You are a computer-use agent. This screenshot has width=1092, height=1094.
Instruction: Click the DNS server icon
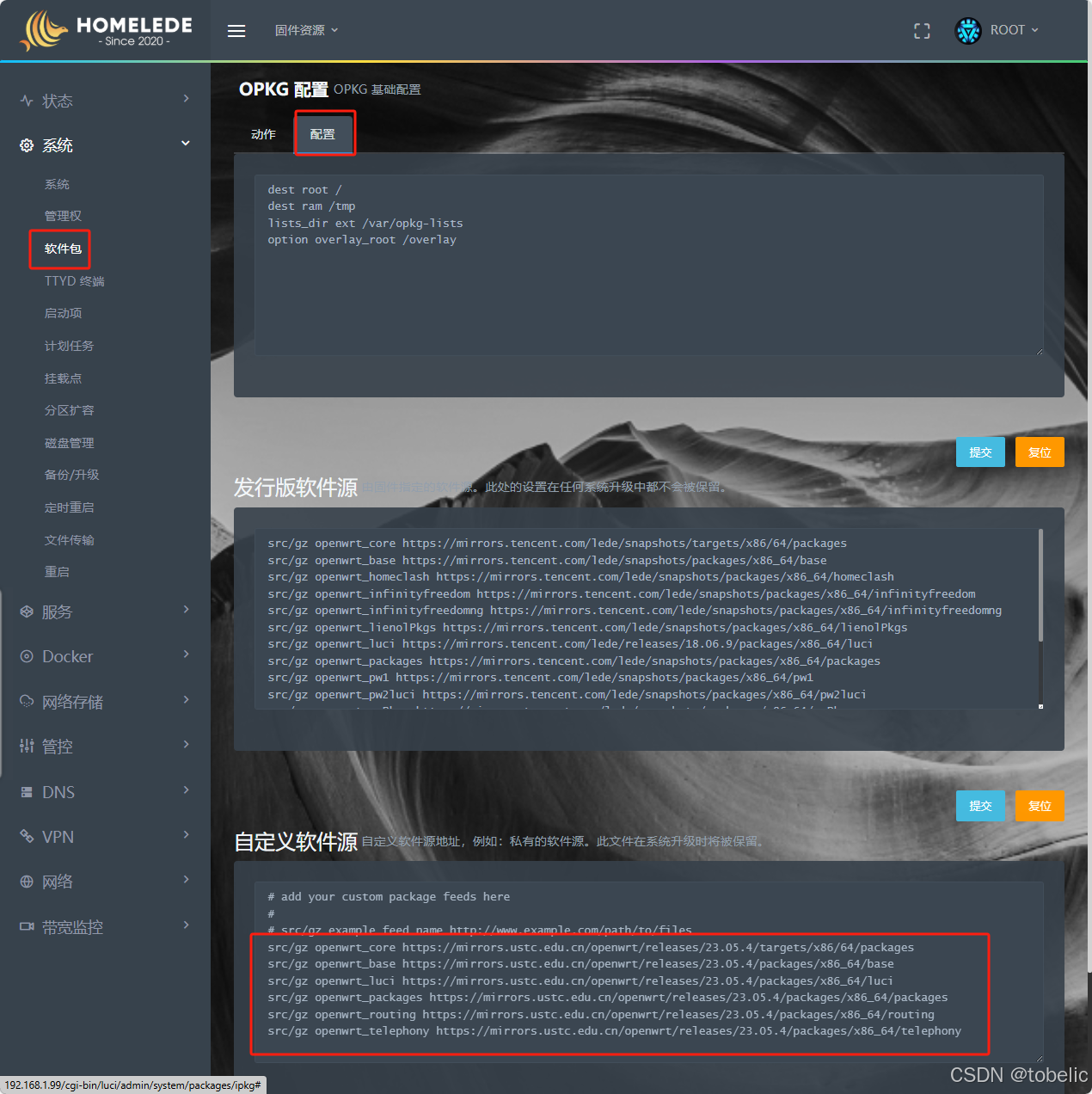tap(27, 792)
